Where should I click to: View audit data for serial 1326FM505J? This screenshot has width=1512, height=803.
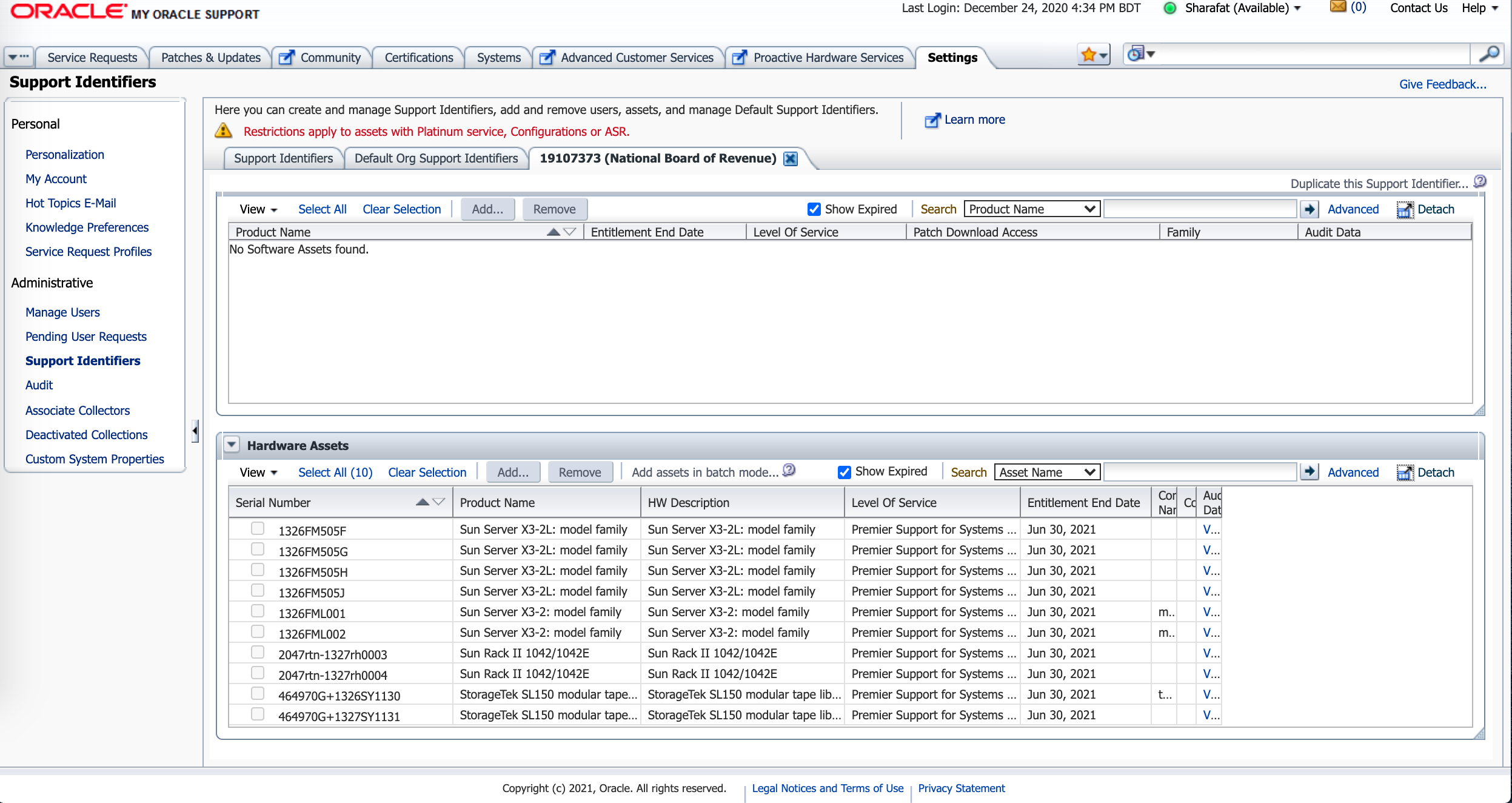click(1211, 591)
